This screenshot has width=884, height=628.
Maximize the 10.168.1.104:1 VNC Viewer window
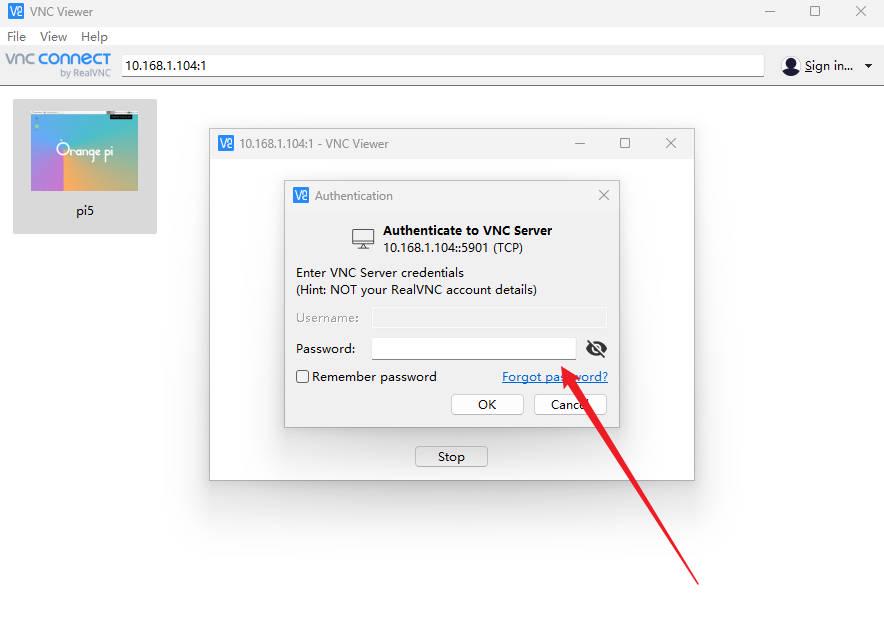[625, 143]
